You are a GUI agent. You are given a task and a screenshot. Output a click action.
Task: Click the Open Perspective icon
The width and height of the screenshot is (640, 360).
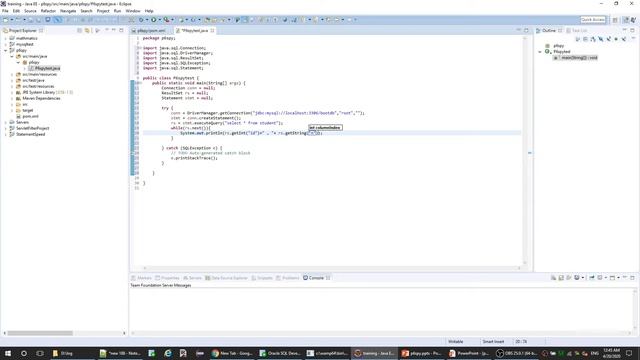(615, 20)
